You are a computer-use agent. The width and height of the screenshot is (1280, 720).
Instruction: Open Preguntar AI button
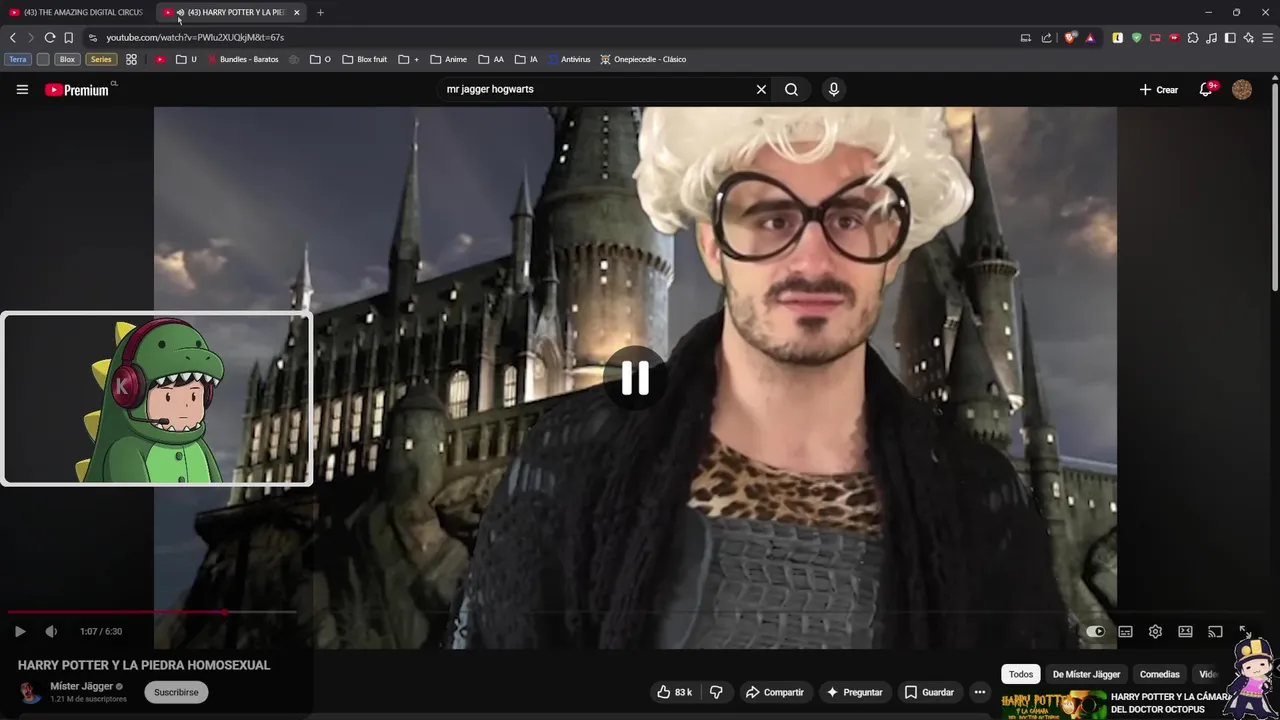pyautogui.click(x=854, y=692)
